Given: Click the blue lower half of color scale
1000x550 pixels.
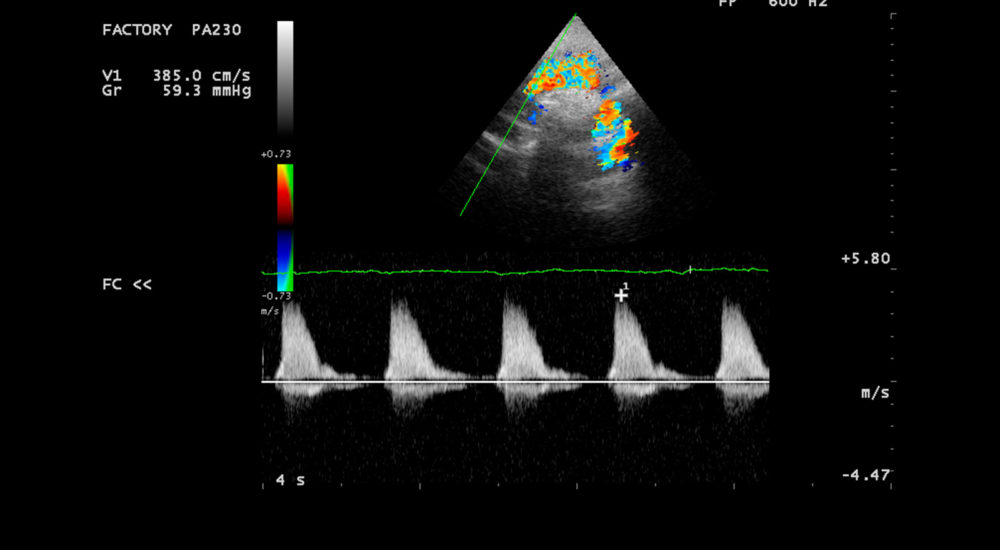Looking at the screenshot, I should coord(285,259).
